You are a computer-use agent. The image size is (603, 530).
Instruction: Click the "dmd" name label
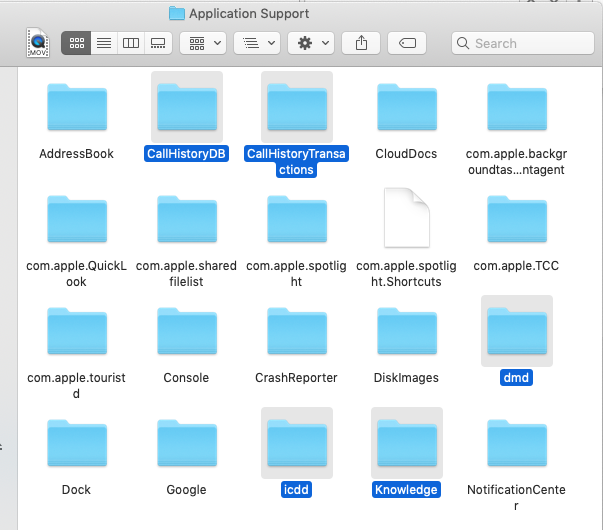pyautogui.click(x=516, y=378)
